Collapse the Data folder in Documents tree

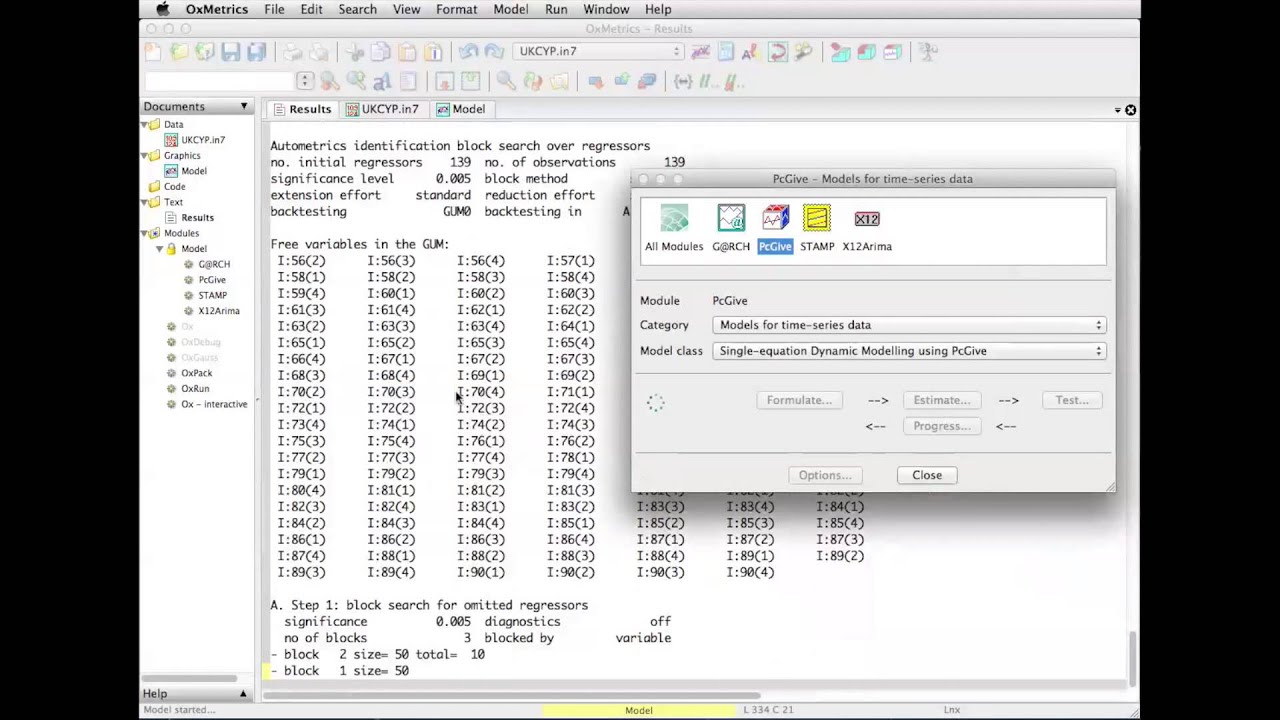click(x=144, y=124)
